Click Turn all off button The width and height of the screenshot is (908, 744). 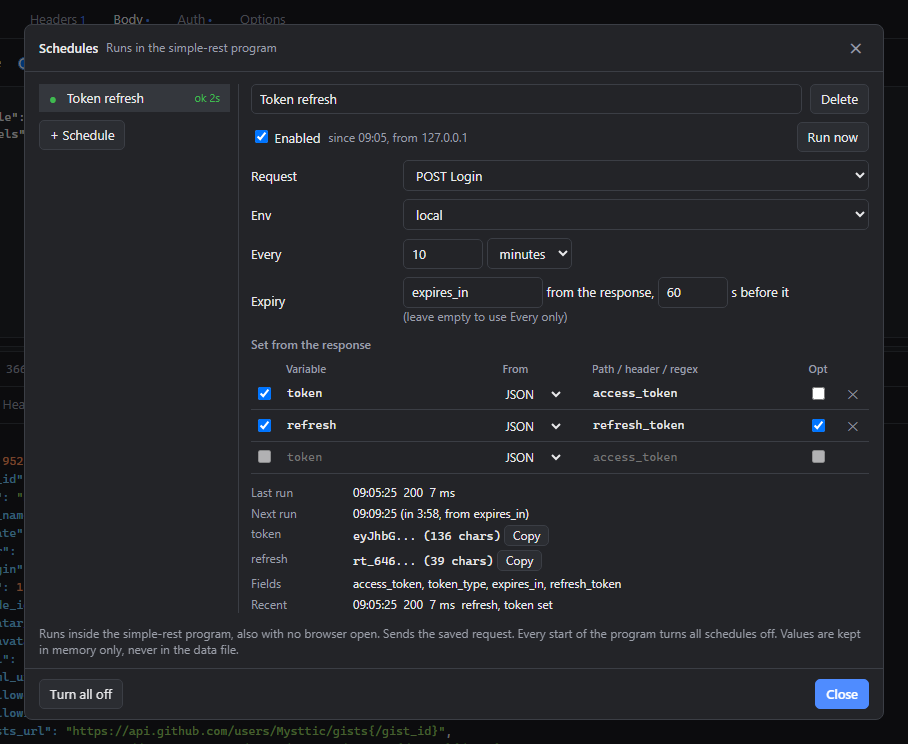point(80,694)
